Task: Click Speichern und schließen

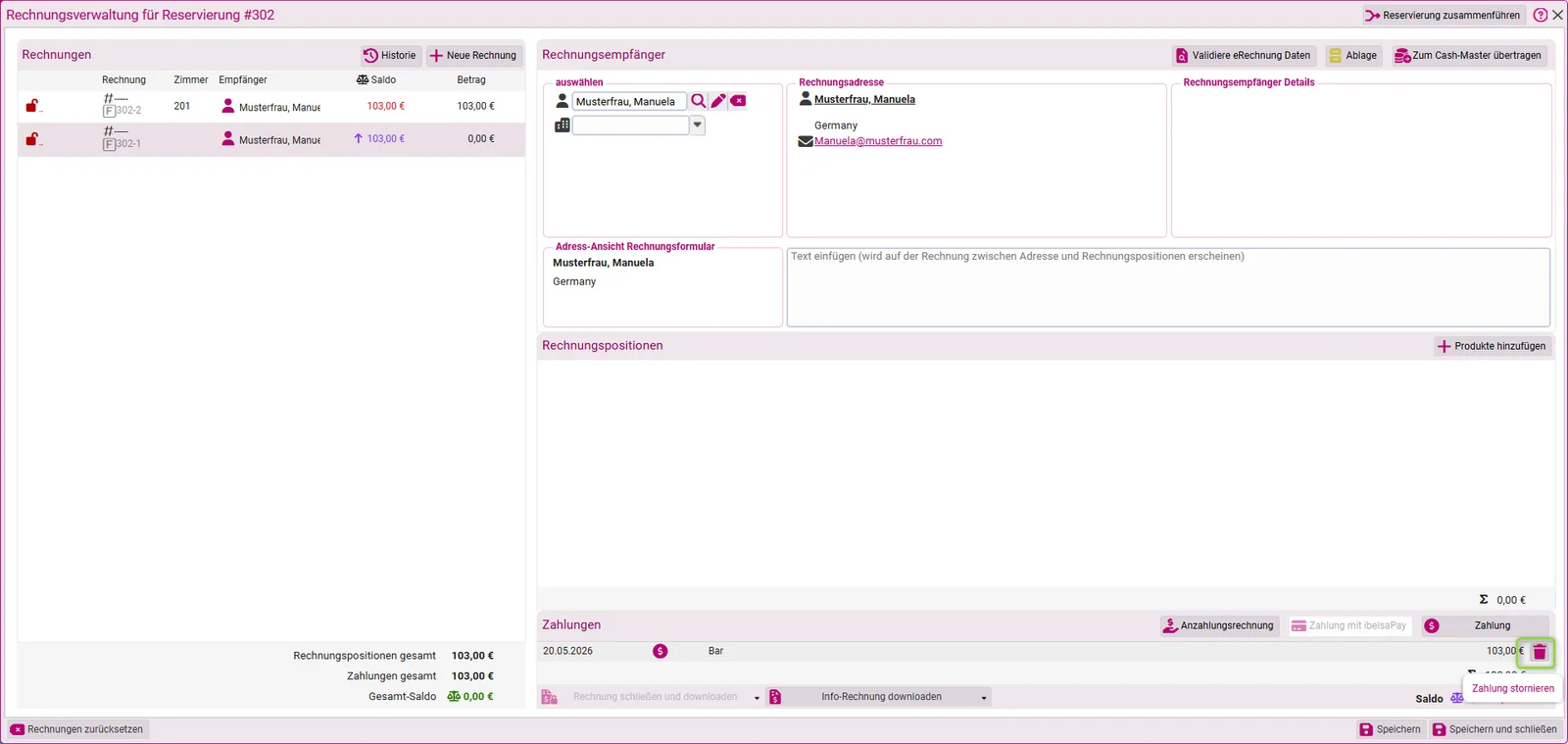Action: (x=1494, y=729)
